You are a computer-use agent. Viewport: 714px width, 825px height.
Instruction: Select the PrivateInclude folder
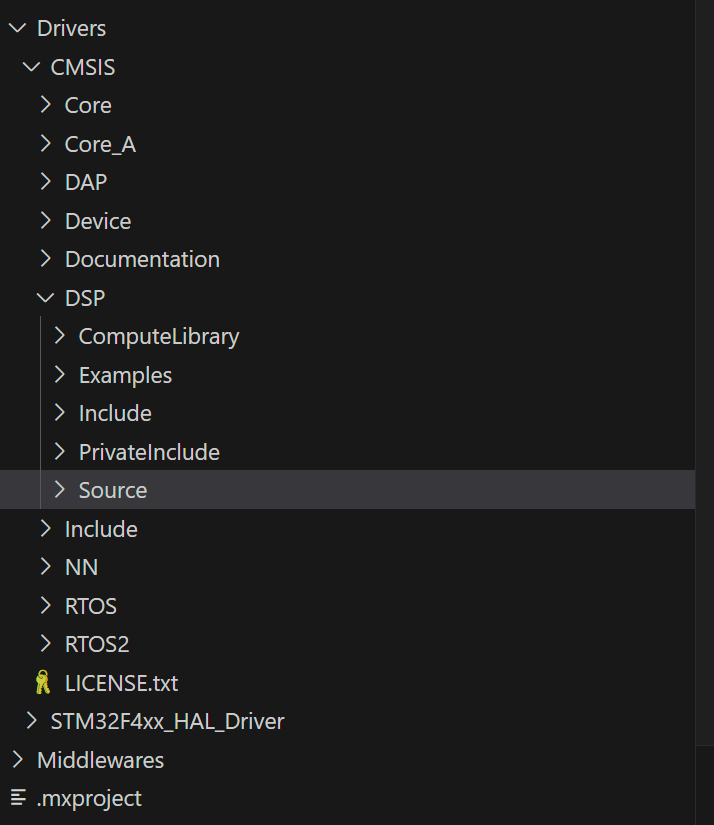149,451
